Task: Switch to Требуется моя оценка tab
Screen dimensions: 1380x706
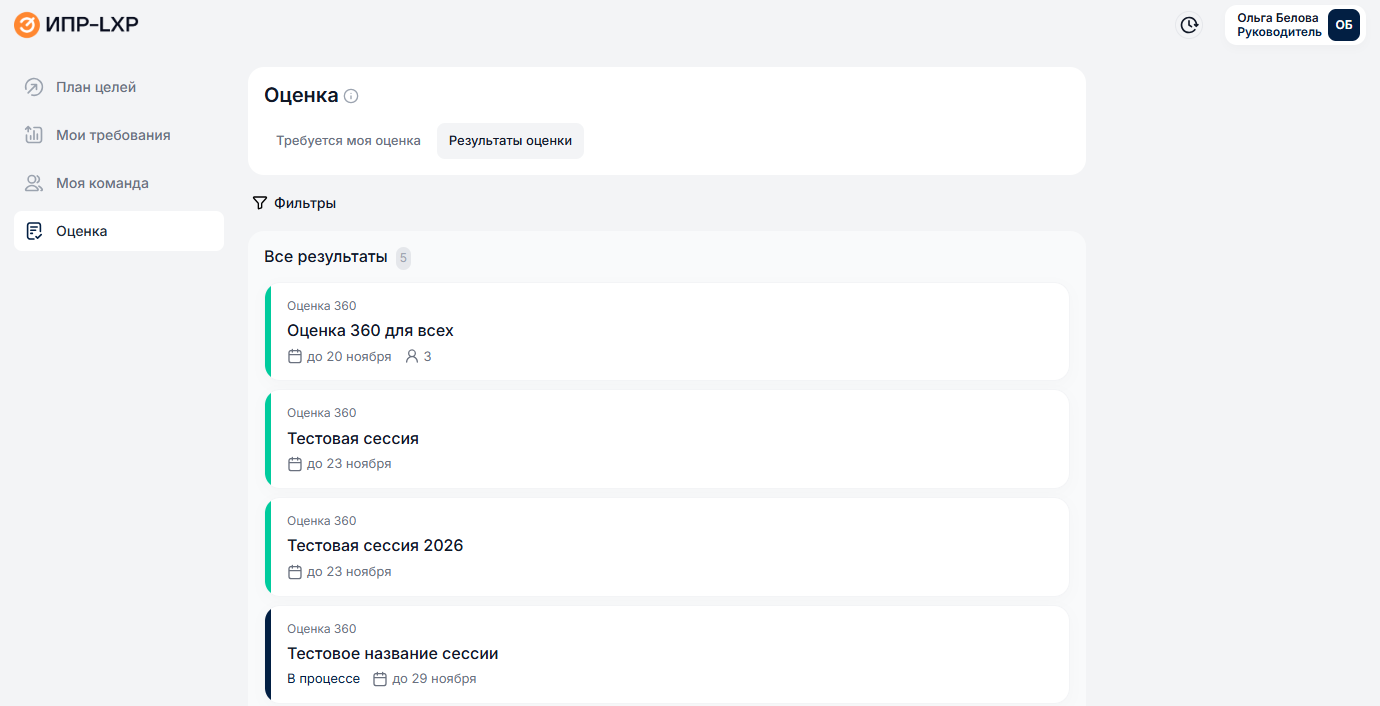Action: point(348,141)
